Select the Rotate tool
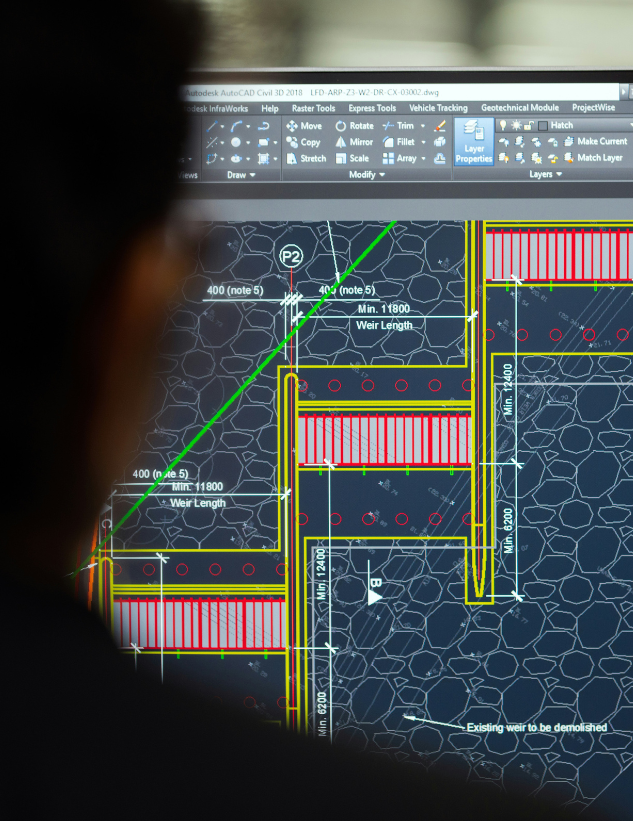The image size is (633, 821). pyautogui.click(x=354, y=126)
